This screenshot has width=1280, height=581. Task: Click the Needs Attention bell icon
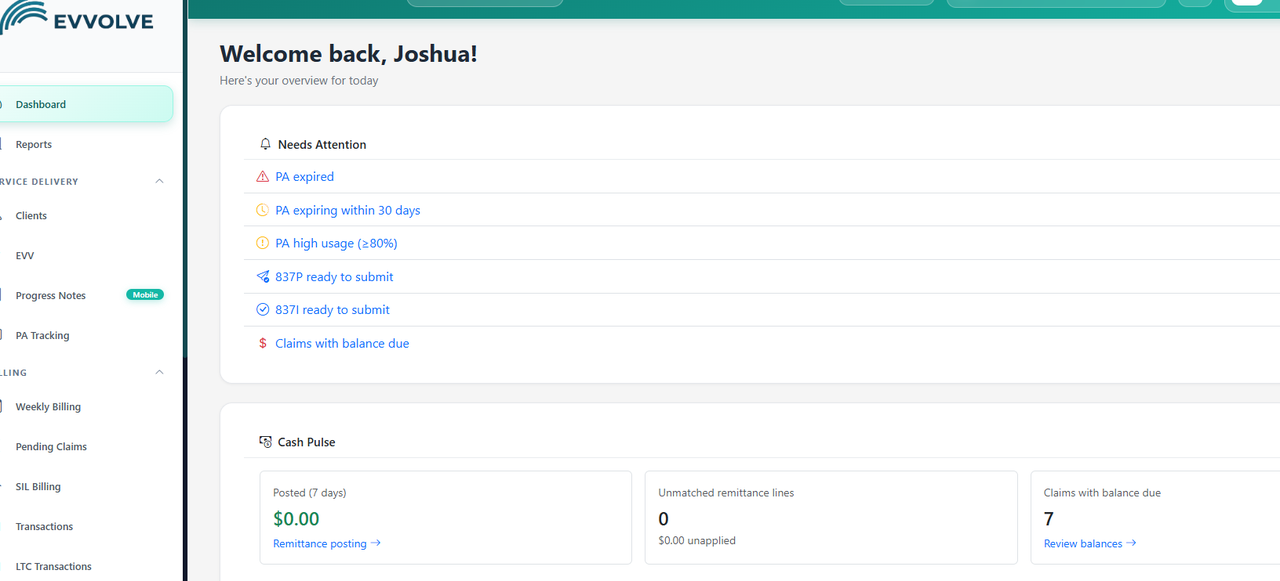[x=265, y=144]
